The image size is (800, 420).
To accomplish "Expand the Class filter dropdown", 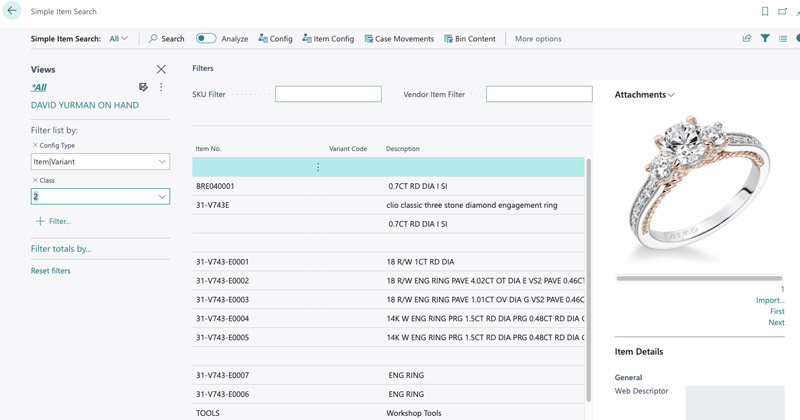I will [x=162, y=197].
